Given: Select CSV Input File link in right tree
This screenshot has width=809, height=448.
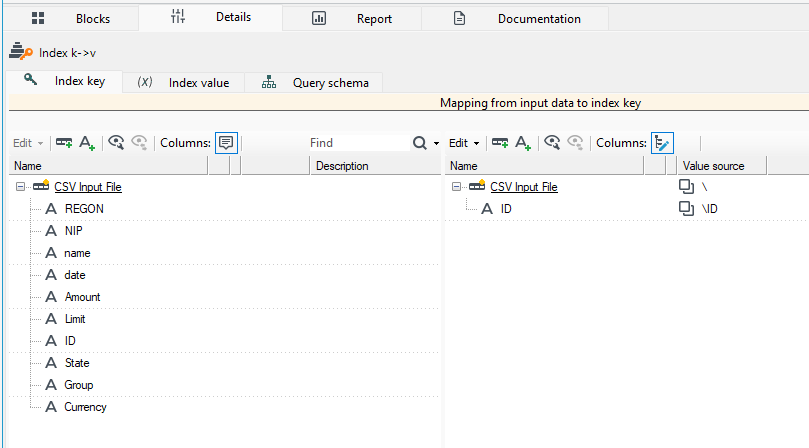Looking at the screenshot, I should coord(524,187).
